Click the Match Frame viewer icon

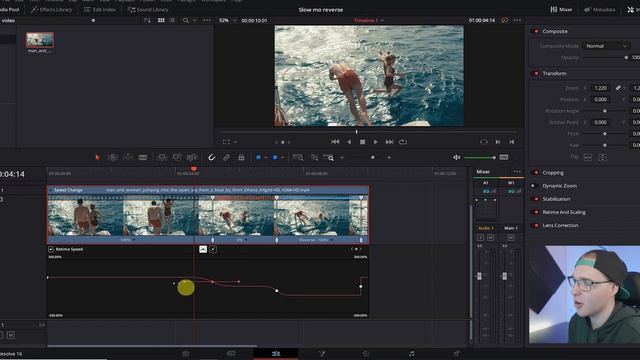click(484, 142)
